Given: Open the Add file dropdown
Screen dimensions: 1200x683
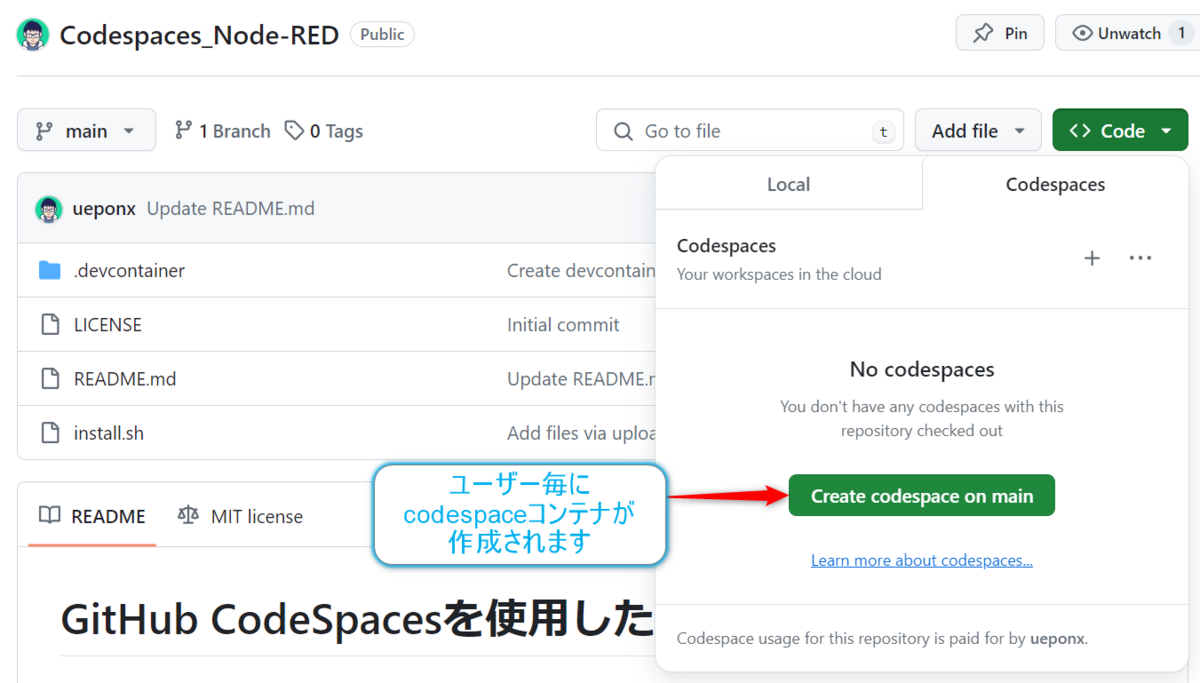Looking at the screenshot, I should click(979, 130).
